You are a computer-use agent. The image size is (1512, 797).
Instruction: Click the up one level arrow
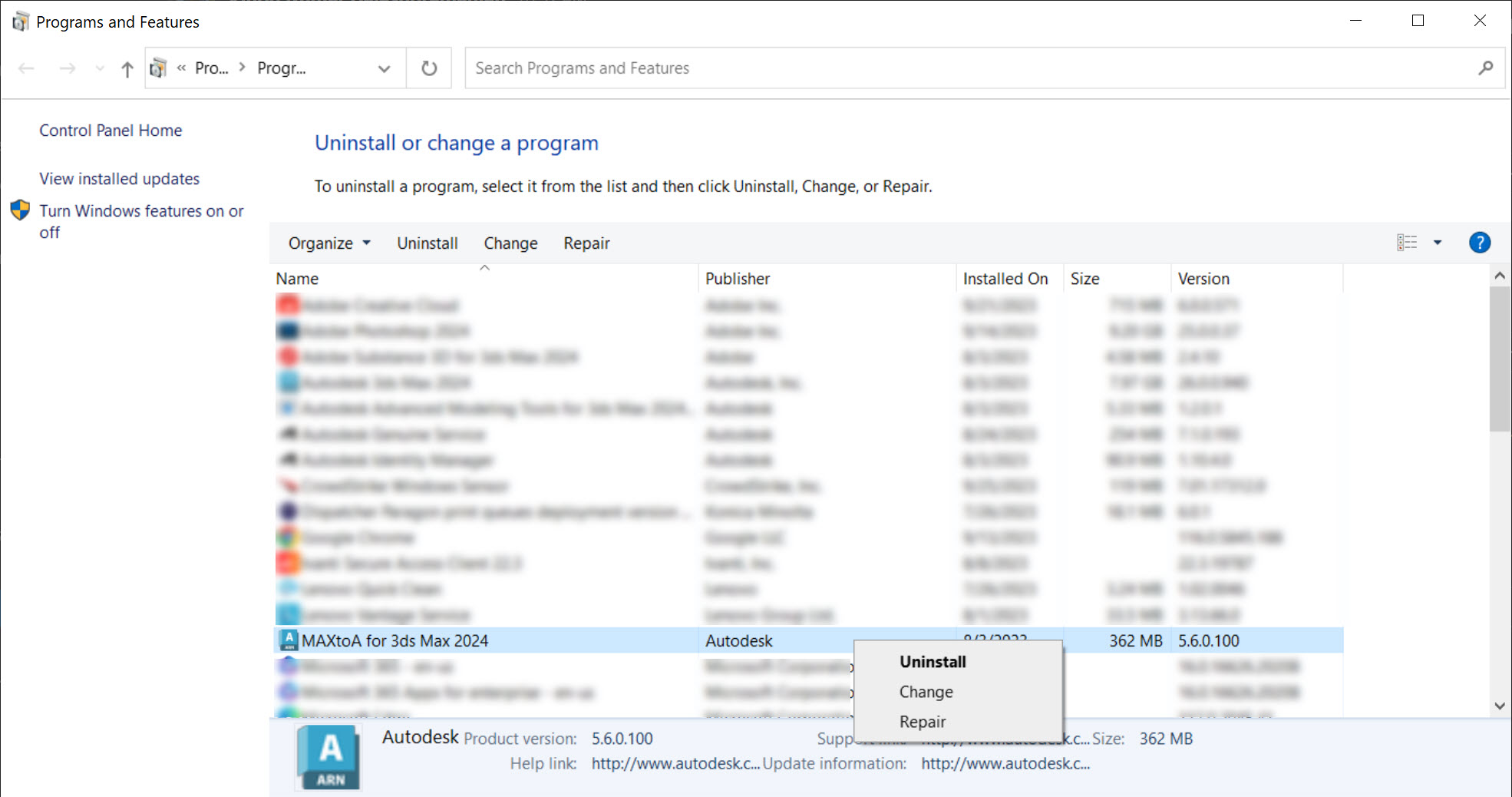point(126,68)
